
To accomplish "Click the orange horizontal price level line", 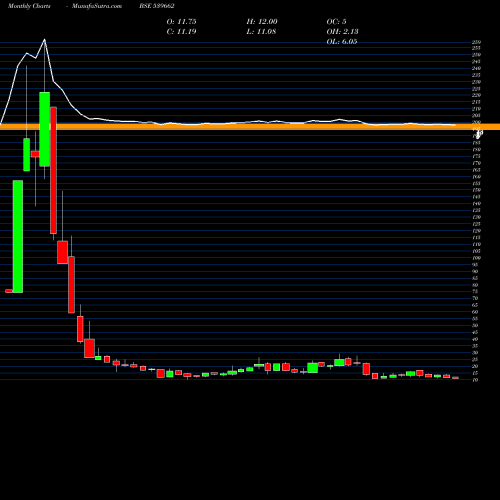I will coord(250,127).
